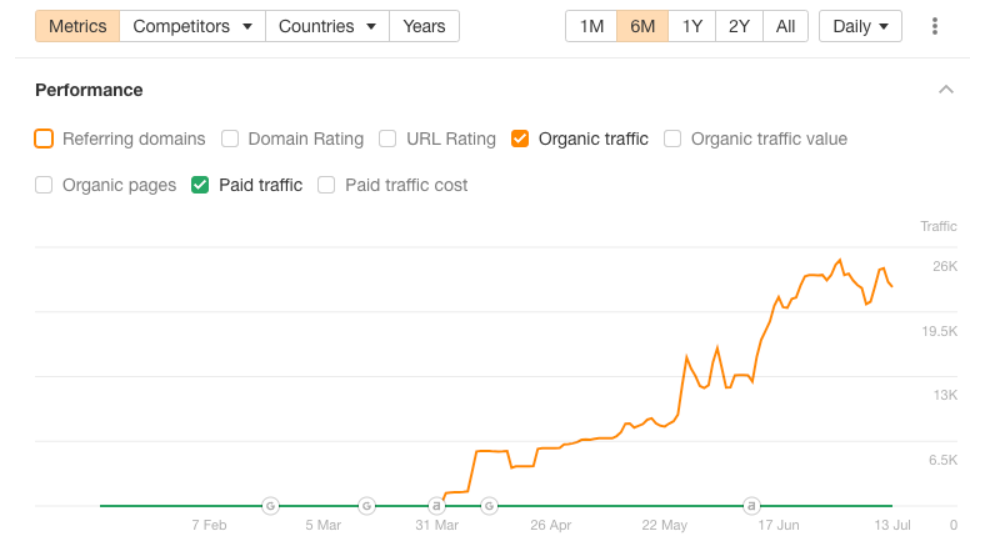Image resolution: width=985 pixels, height=541 pixels.
Task: Collapse the Performance section chevron
Action: tap(945, 90)
